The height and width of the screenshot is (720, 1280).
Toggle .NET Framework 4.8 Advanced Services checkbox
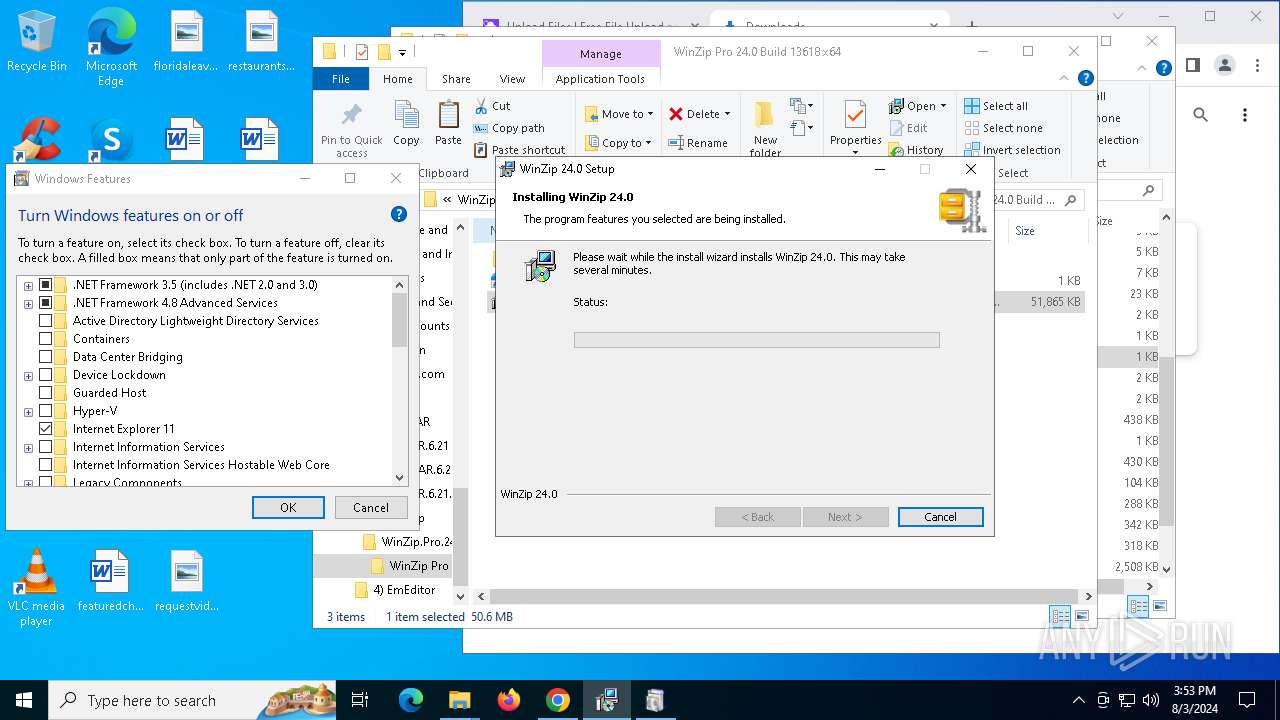pyautogui.click(x=45, y=303)
